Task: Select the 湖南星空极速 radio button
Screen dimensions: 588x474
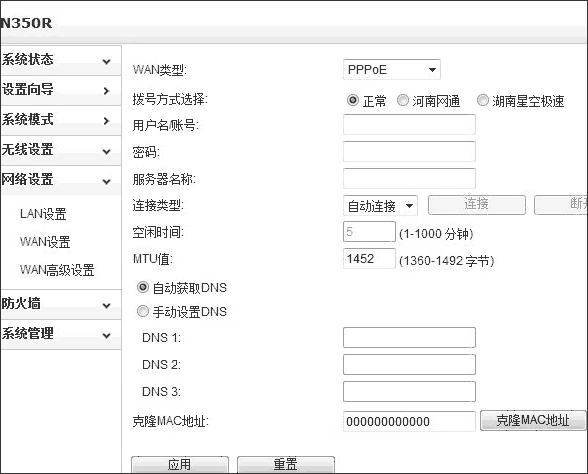Action: coord(482,100)
